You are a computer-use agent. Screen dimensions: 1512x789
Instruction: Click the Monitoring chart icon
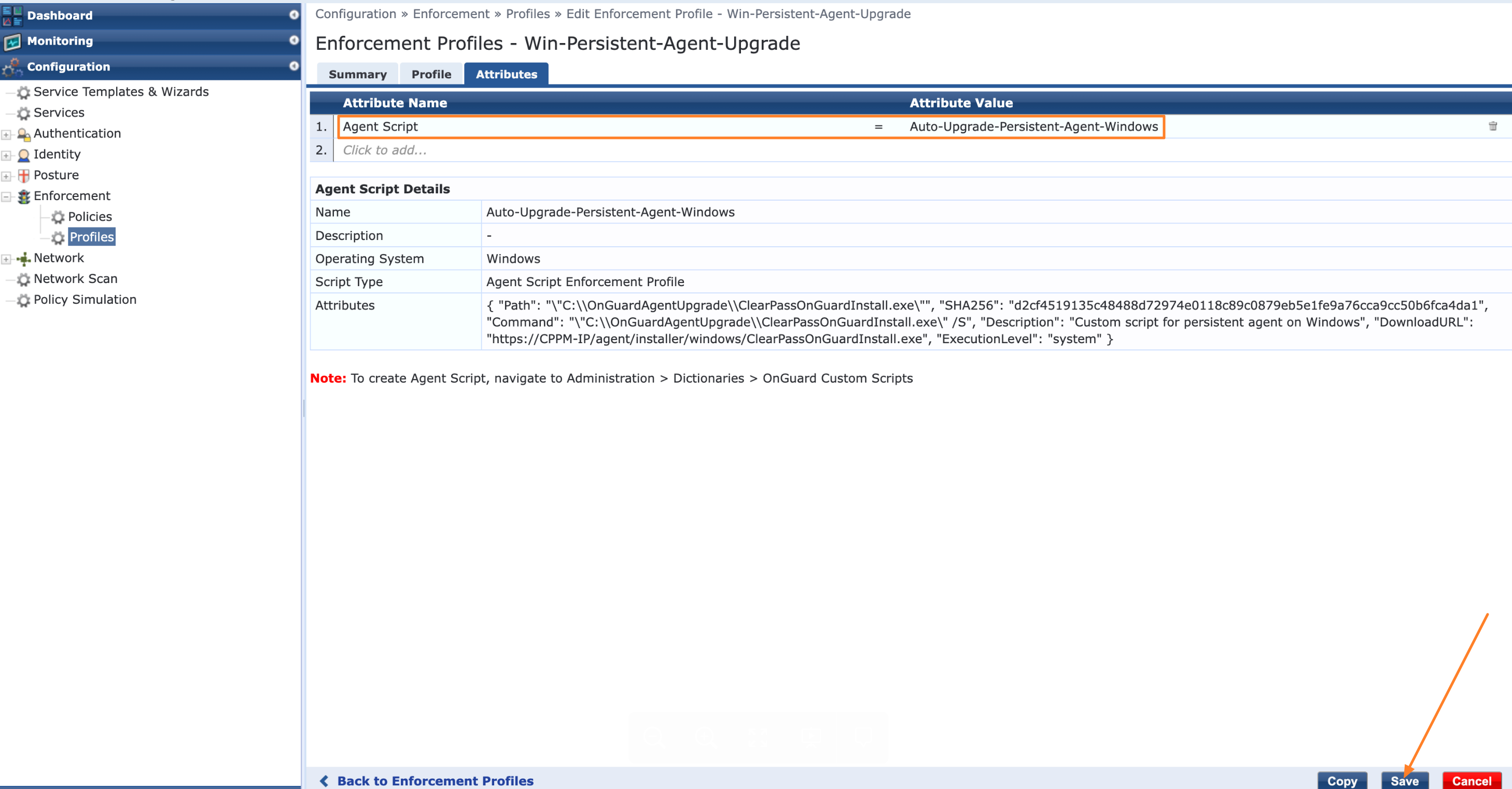[x=12, y=41]
